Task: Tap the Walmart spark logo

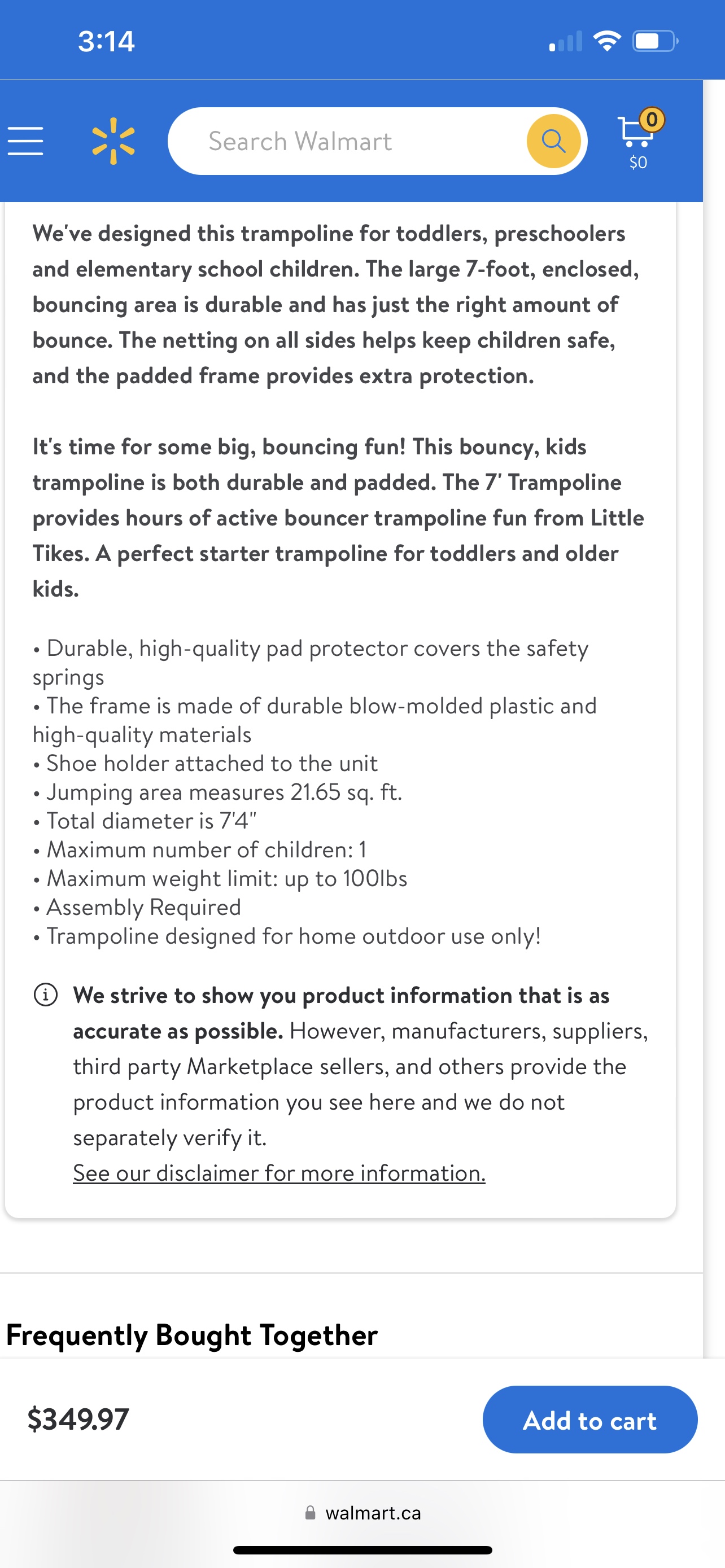Action: coord(113,141)
